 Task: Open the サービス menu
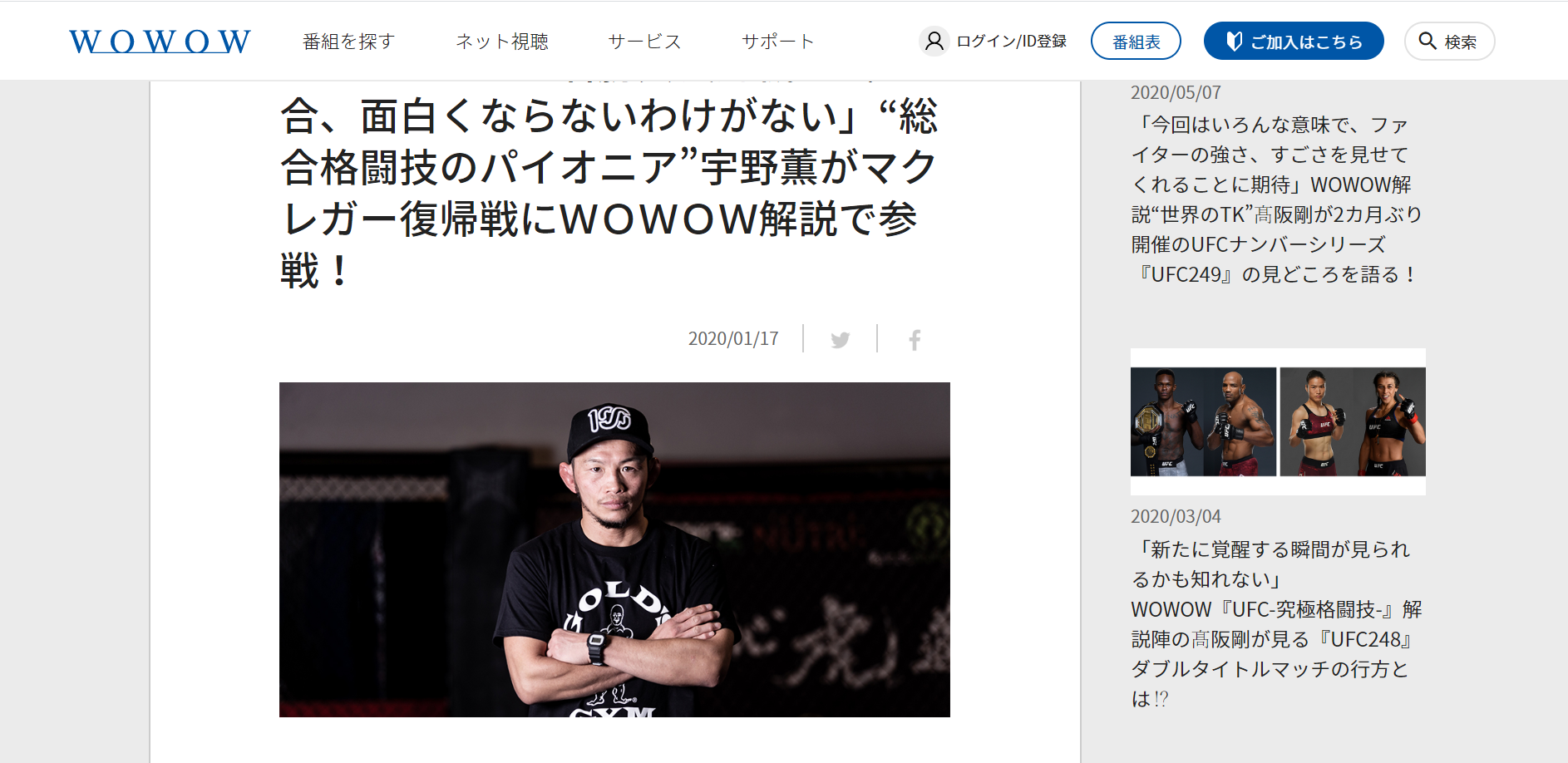point(644,41)
